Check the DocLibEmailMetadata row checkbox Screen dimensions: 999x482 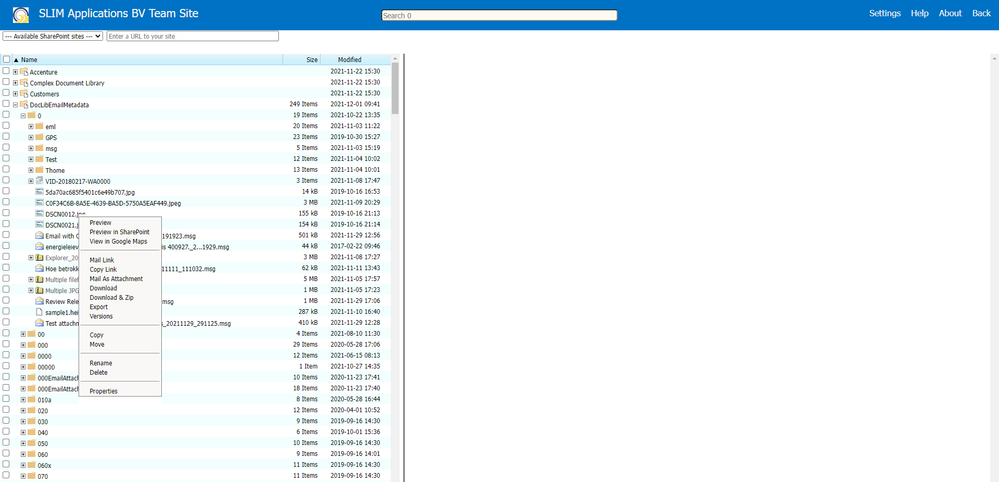point(6,104)
